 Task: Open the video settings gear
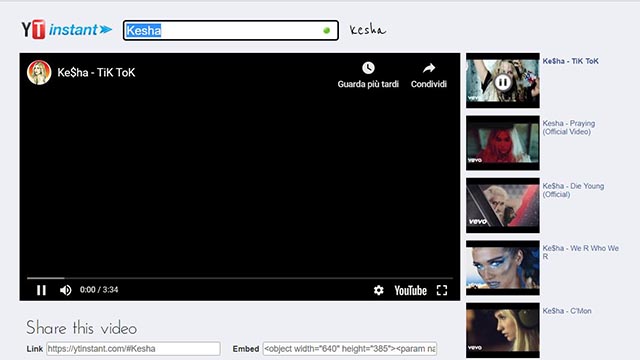click(378, 290)
